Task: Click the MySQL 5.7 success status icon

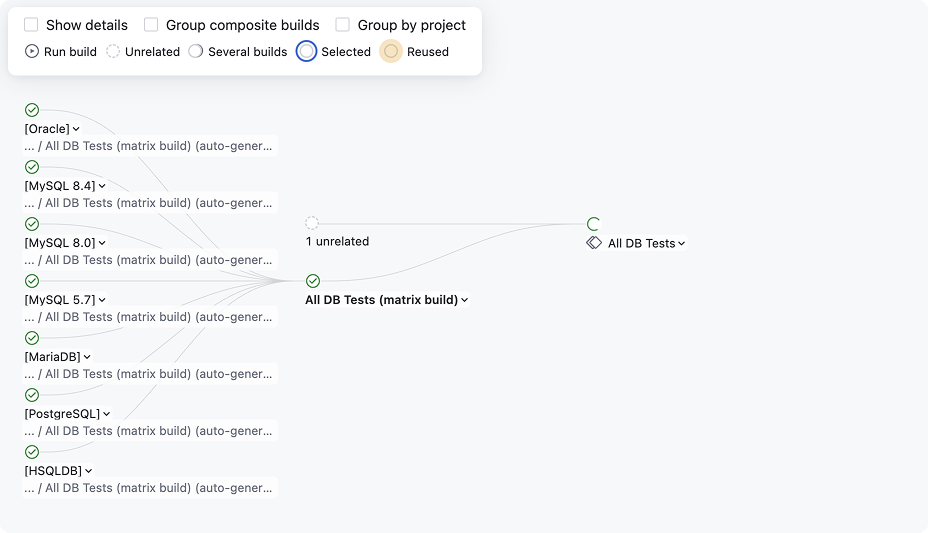Action: 32,281
